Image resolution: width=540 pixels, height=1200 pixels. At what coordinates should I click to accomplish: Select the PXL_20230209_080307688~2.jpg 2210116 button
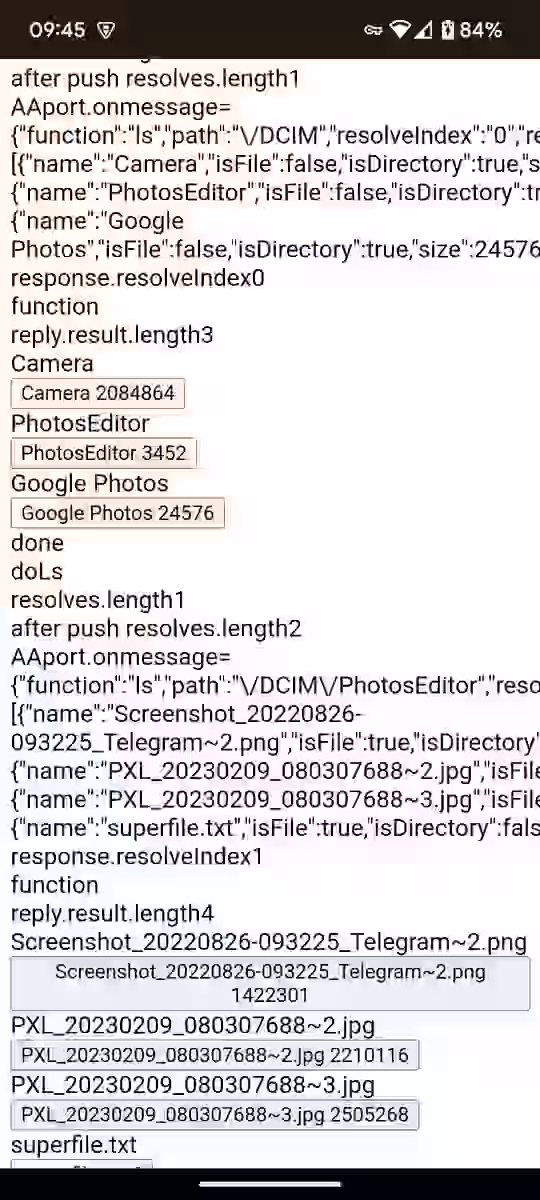coord(215,1055)
